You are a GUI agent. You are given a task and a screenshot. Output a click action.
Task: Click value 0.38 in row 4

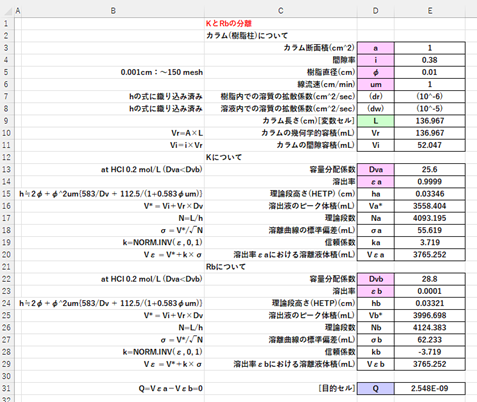(430, 60)
